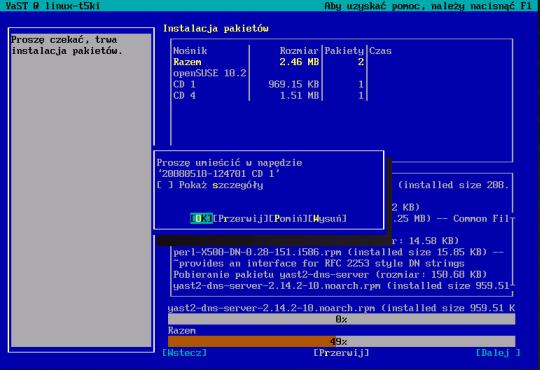Screen dimensions: 540x370
Task: Click the Rozmiar column header
Action: pyautogui.click(x=299, y=51)
